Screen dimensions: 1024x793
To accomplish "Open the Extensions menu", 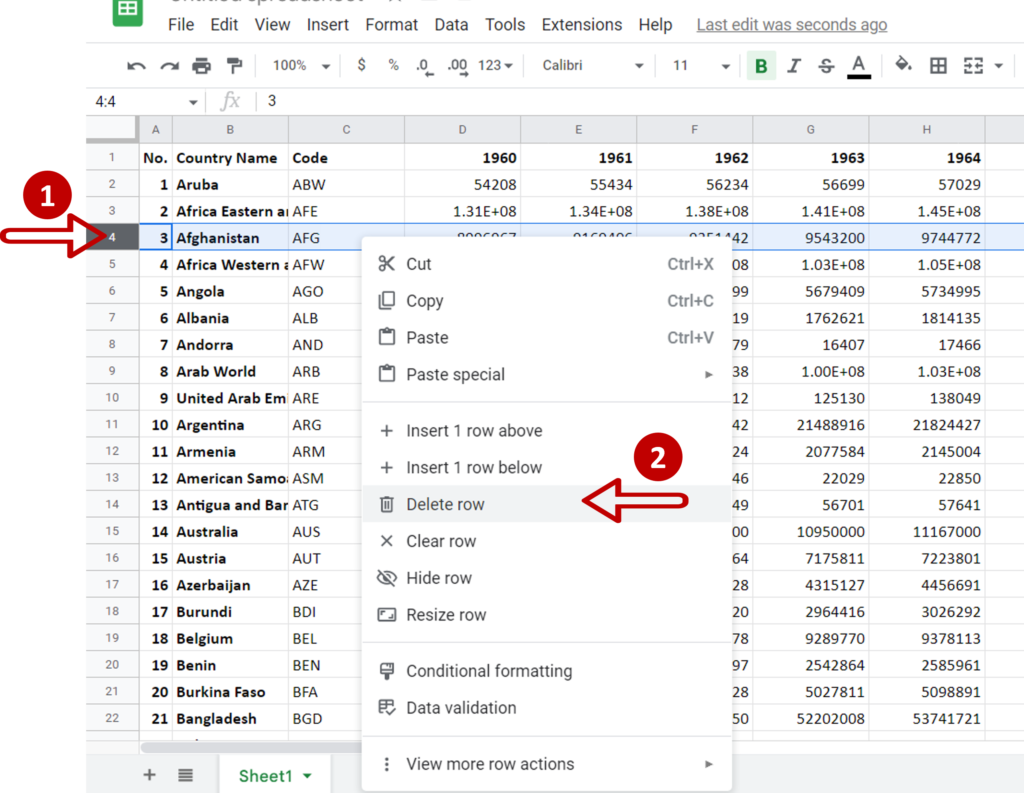I will coord(581,24).
